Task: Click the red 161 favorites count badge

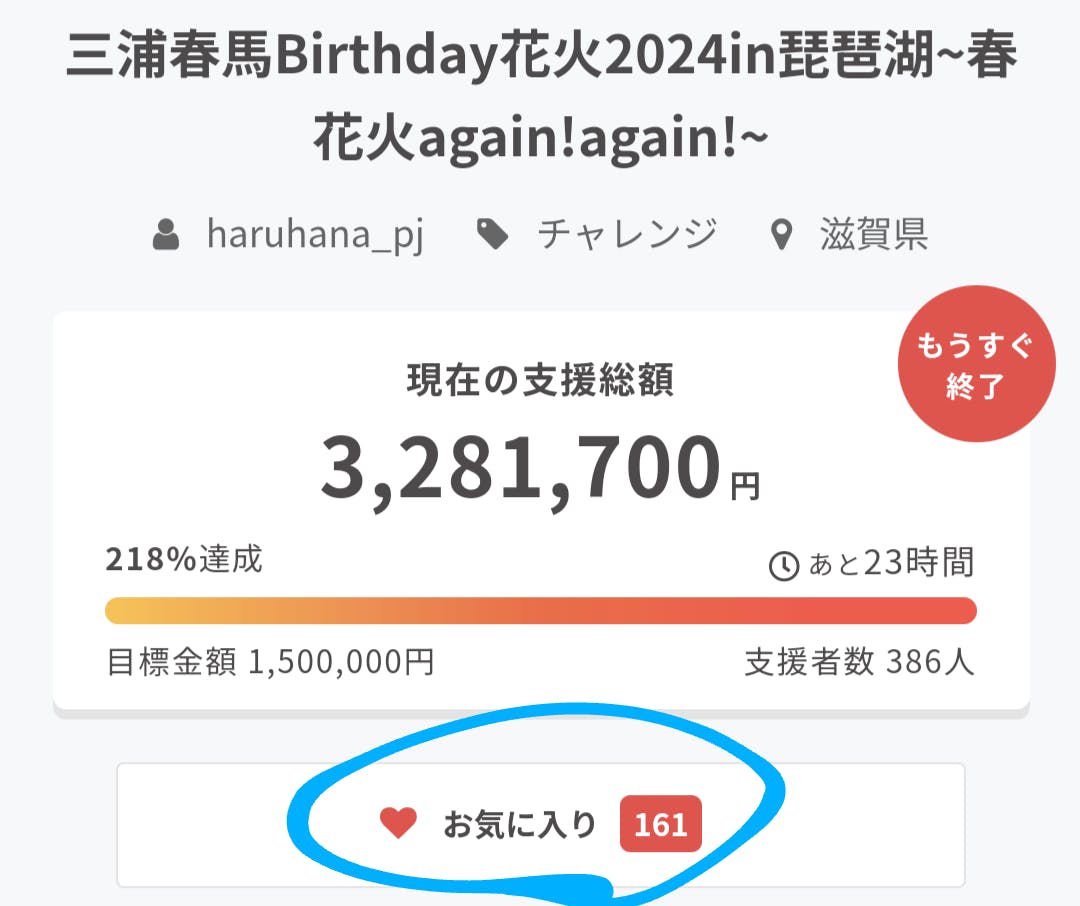Action: [x=661, y=825]
